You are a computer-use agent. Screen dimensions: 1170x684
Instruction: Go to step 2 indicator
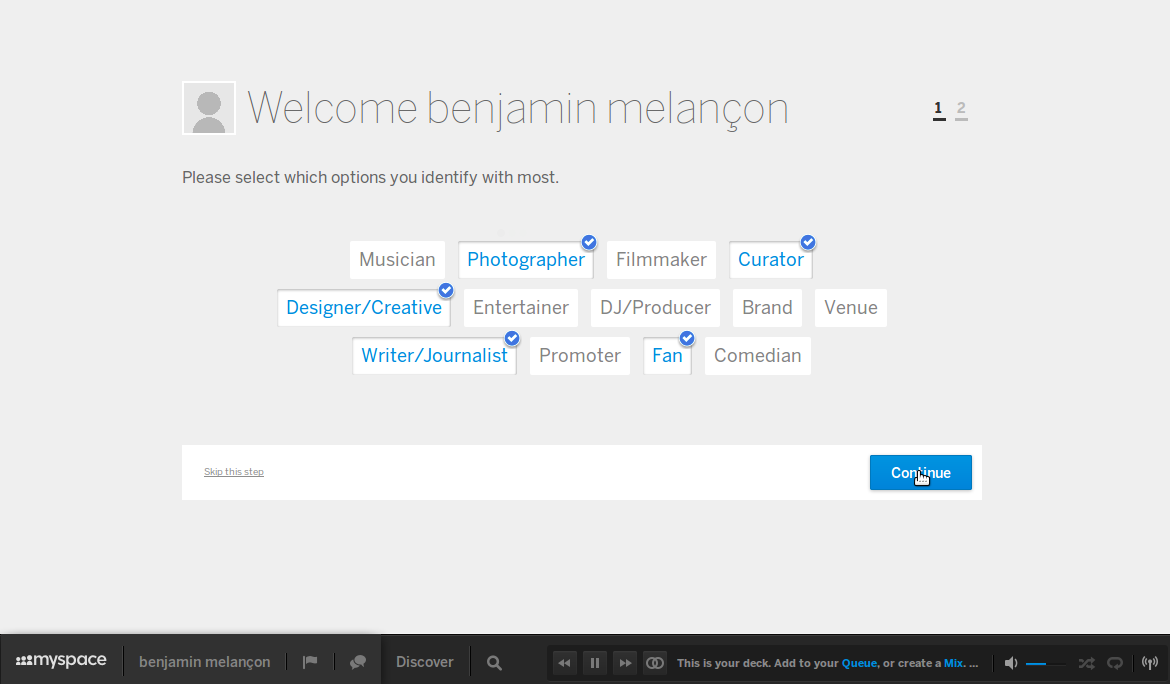coord(961,109)
